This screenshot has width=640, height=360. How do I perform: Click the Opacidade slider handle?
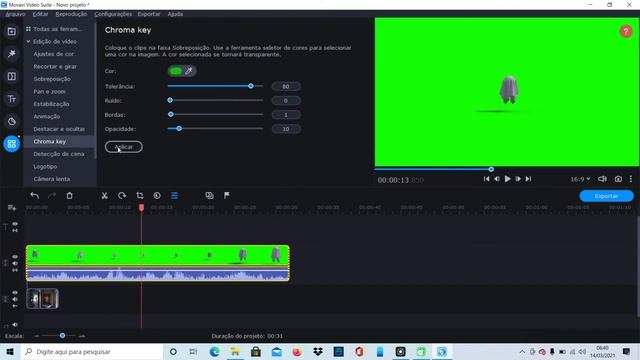179,129
